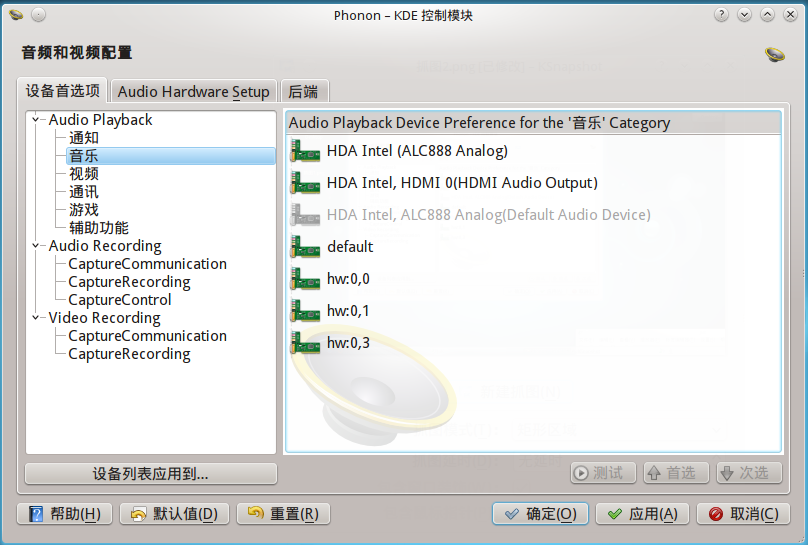The width and height of the screenshot is (808, 545).
Task: Select CaptureCommunication under Video Recording
Action: (147, 336)
